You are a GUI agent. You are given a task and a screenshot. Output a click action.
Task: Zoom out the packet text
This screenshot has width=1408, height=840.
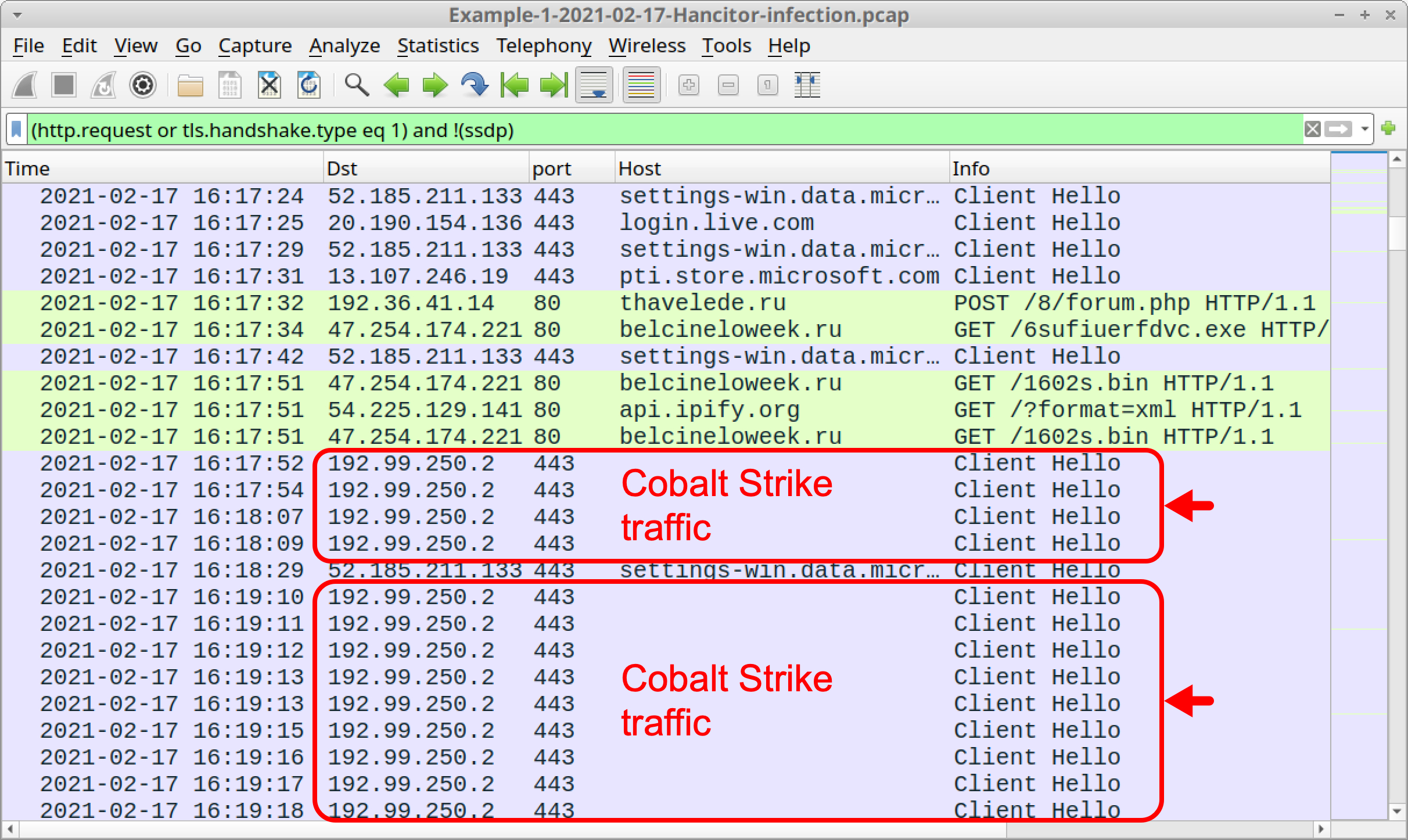tap(728, 85)
